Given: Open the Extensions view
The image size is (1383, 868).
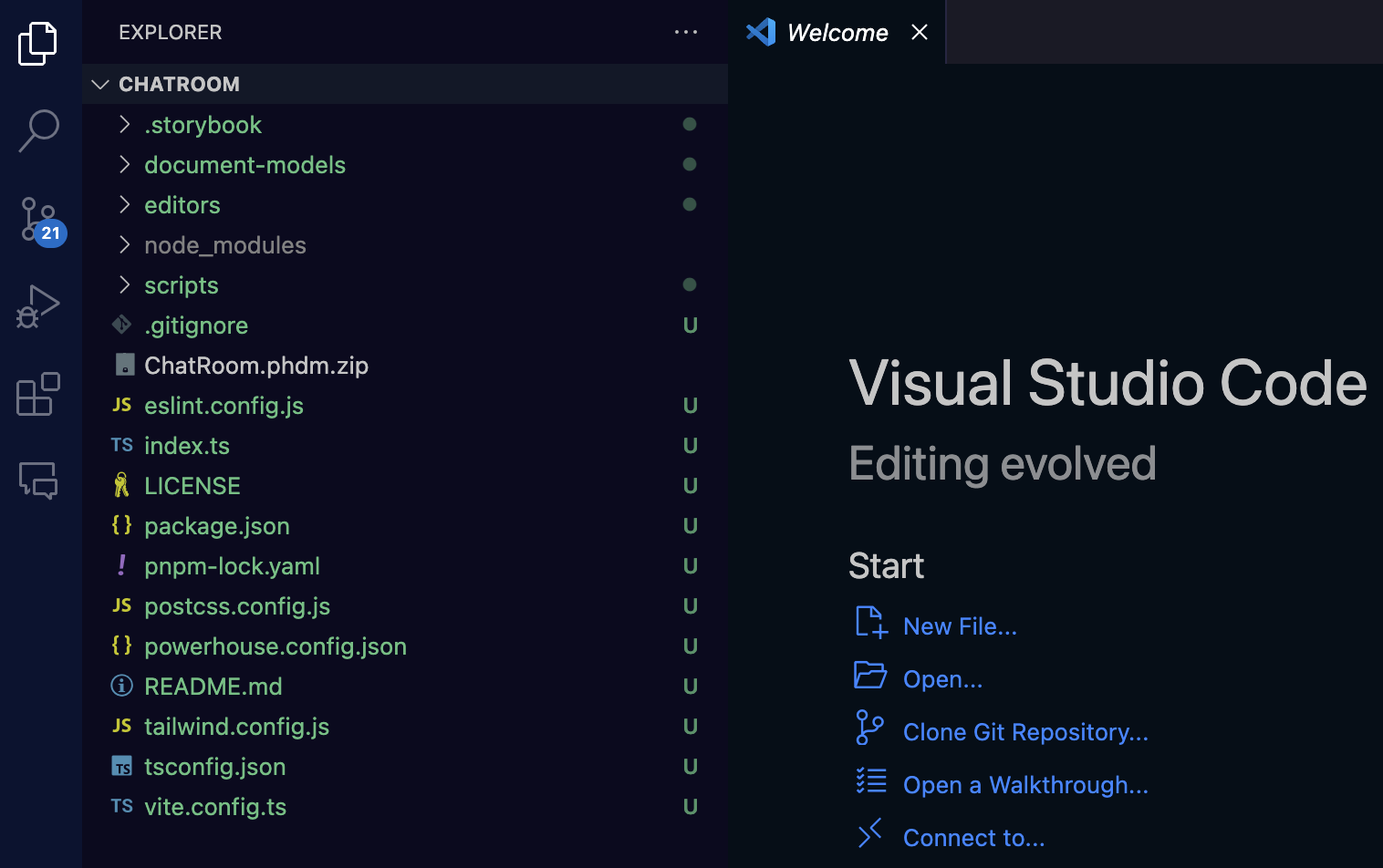Looking at the screenshot, I should click(x=38, y=394).
